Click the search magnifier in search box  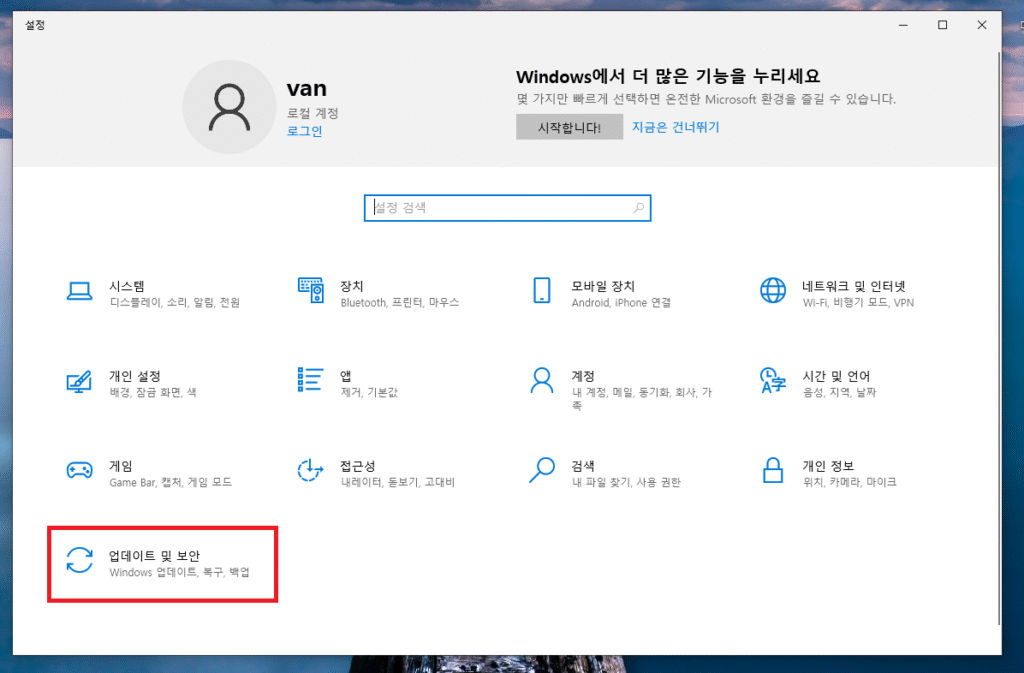(639, 208)
